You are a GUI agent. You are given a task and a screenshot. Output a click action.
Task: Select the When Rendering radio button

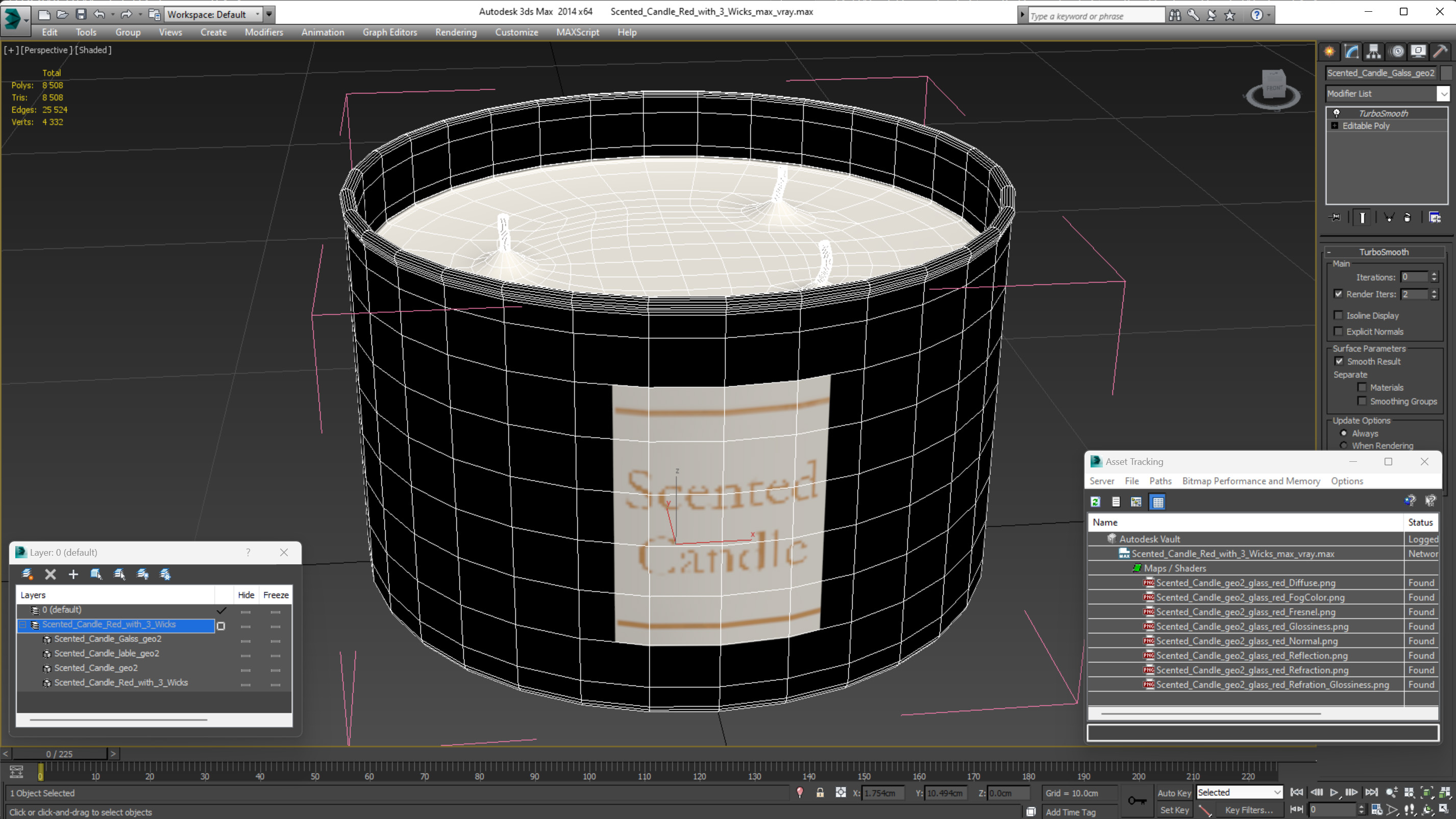tap(1344, 445)
